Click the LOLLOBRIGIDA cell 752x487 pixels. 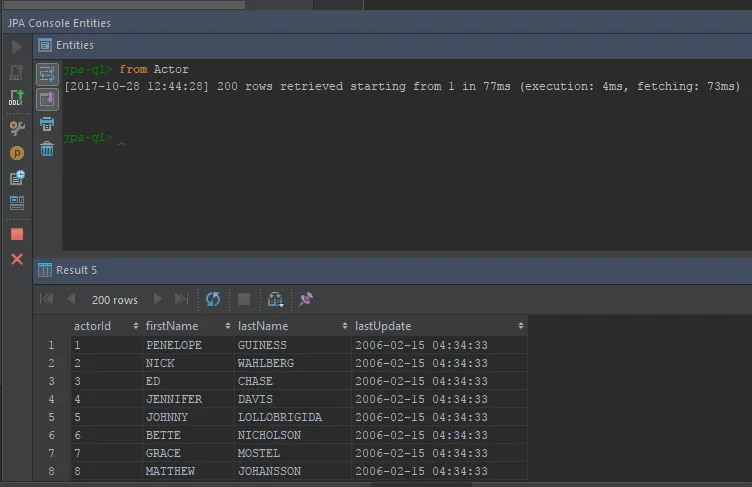click(293, 417)
